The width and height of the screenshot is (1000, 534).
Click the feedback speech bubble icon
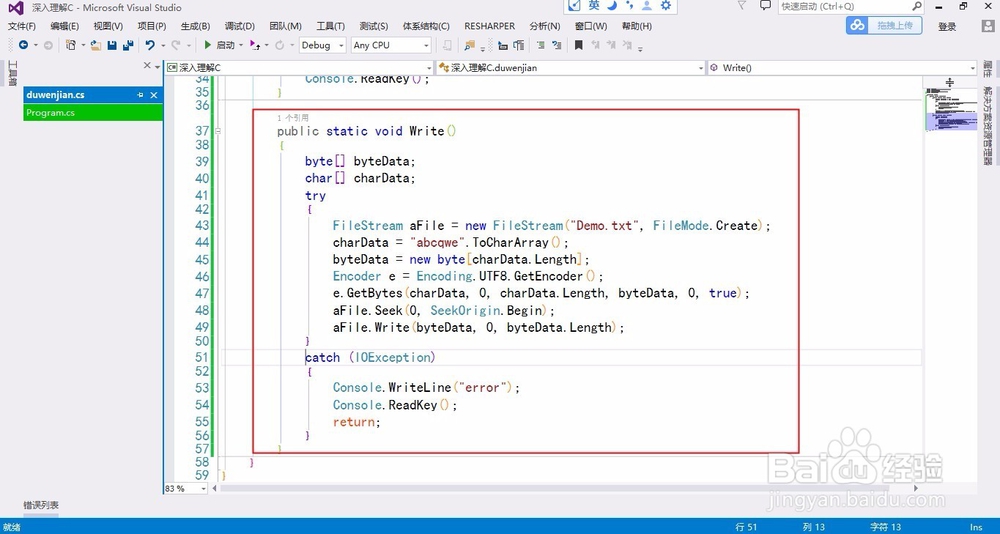tap(765, 6)
